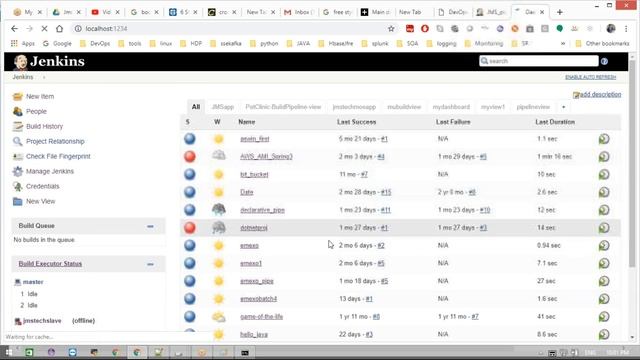The image size is (640, 360).
Task: Click the page vertical scrollbar
Action: [632, 163]
